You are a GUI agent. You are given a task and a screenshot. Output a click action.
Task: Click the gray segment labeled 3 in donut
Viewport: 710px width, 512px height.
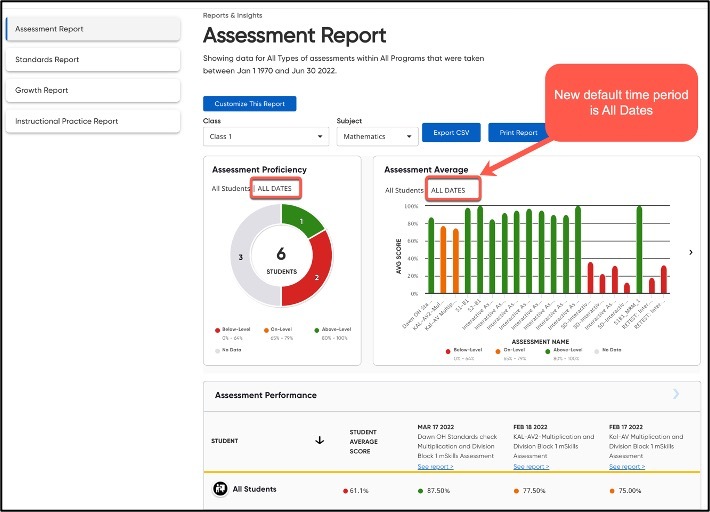[241, 257]
